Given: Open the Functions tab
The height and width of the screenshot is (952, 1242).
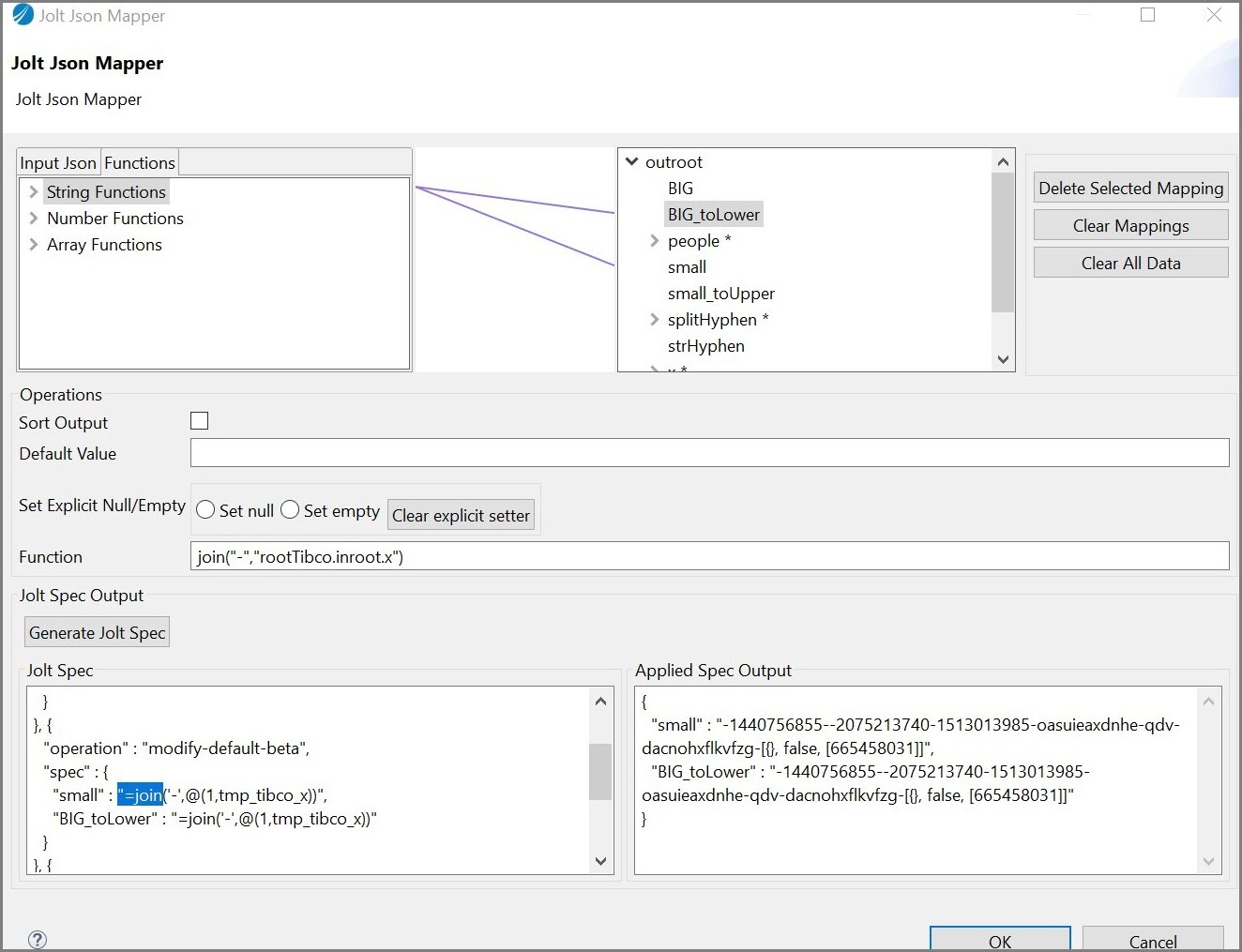Looking at the screenshot, I should pyautogui.click(x=140, y=163).
